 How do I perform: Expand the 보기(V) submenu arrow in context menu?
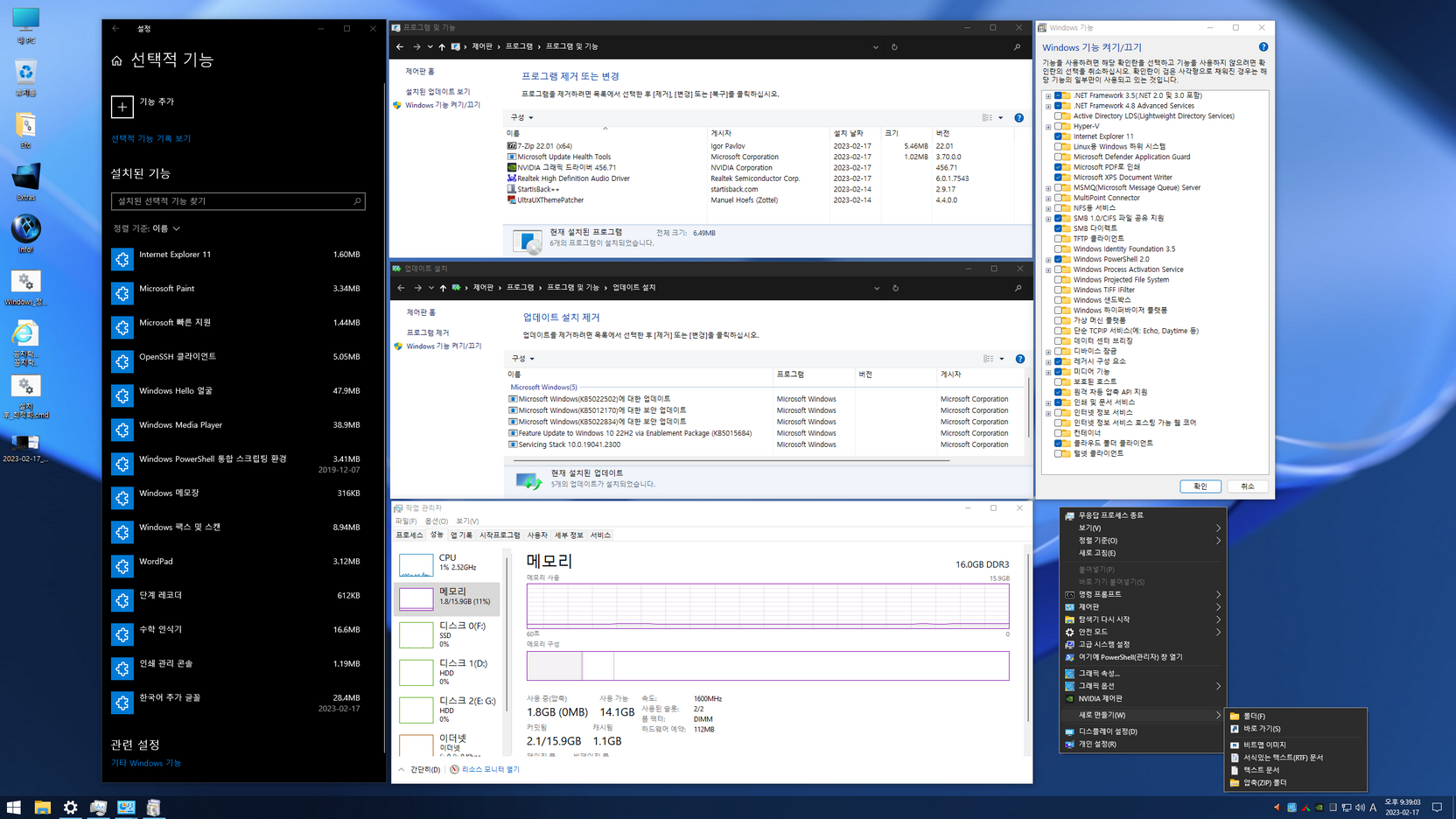(x=1218, y=528)
